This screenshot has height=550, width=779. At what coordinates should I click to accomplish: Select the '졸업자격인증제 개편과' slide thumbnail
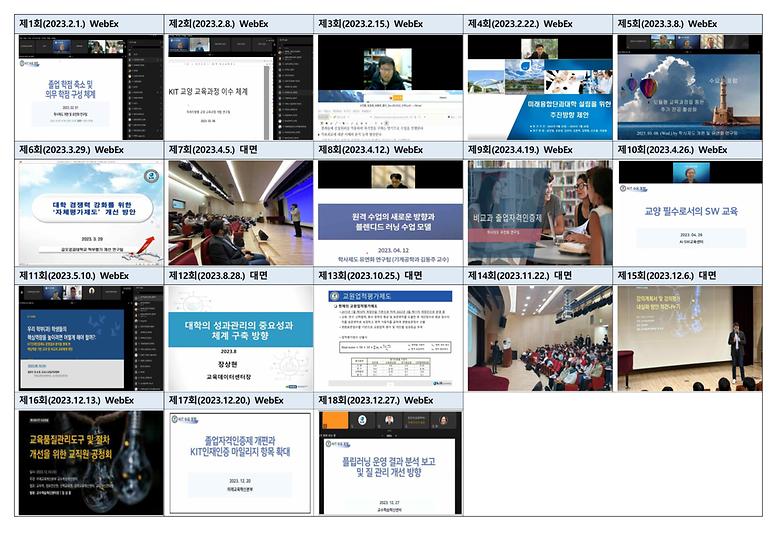(x=239, y=462)
